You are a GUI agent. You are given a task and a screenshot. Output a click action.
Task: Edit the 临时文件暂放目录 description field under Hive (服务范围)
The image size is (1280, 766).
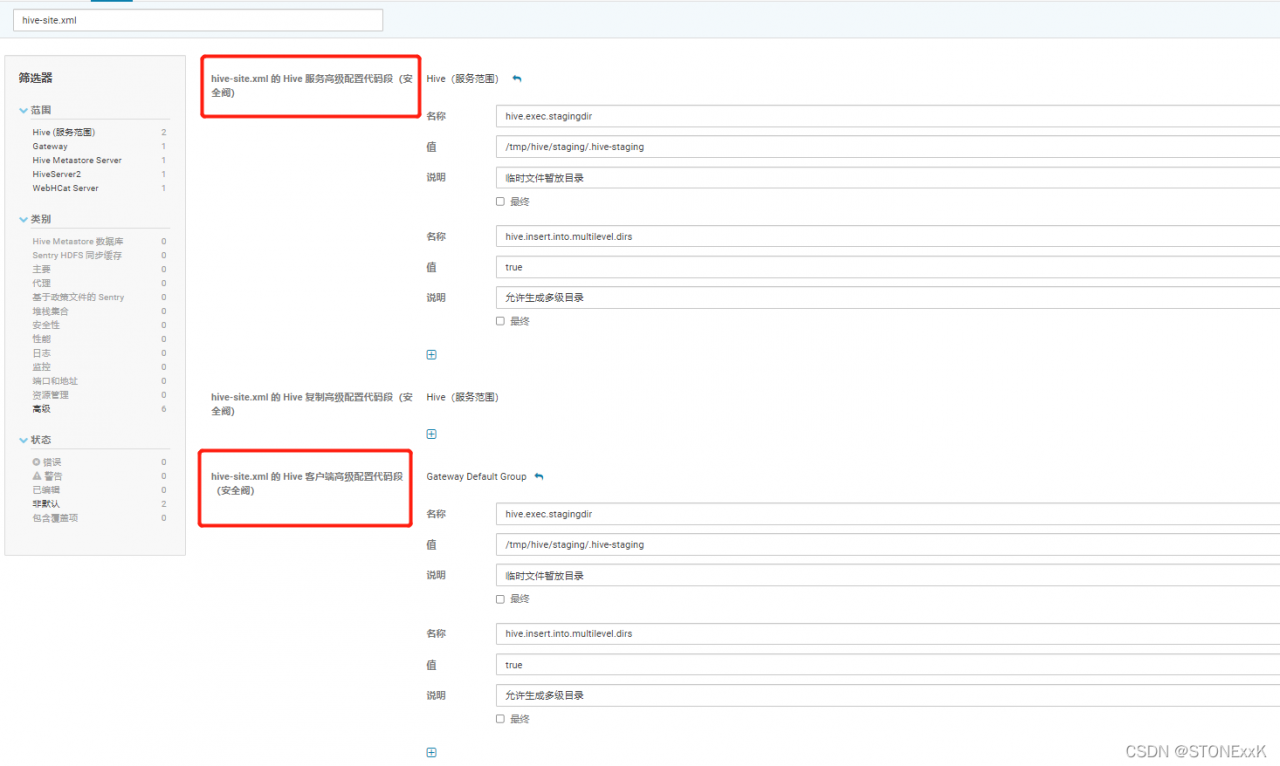coord(888,178)
